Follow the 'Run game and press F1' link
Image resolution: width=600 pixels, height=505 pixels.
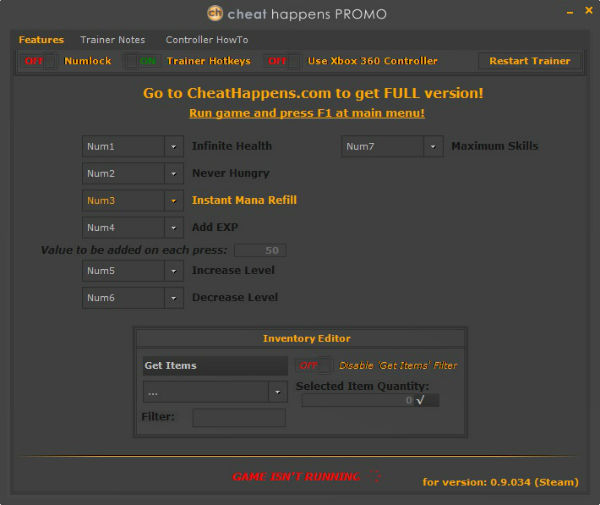tap(307, 113)
